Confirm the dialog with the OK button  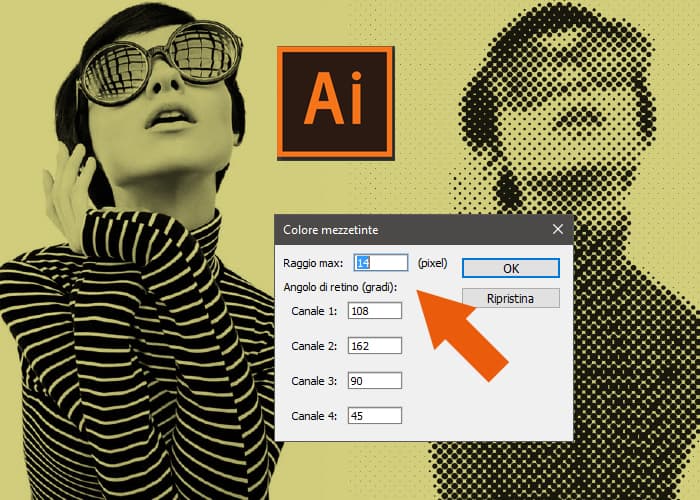[511, 268]
